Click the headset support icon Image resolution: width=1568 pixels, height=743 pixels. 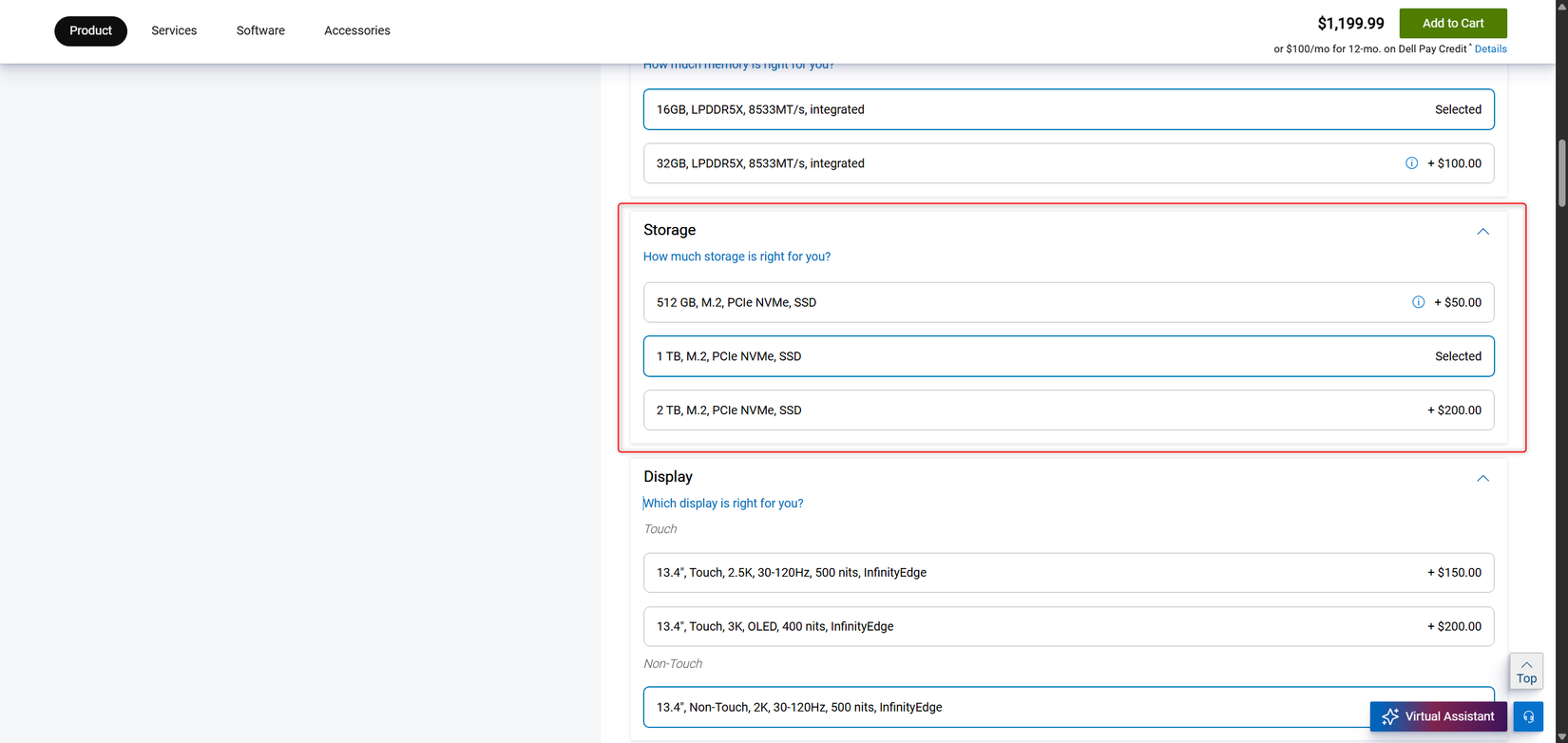[1528, 716]
